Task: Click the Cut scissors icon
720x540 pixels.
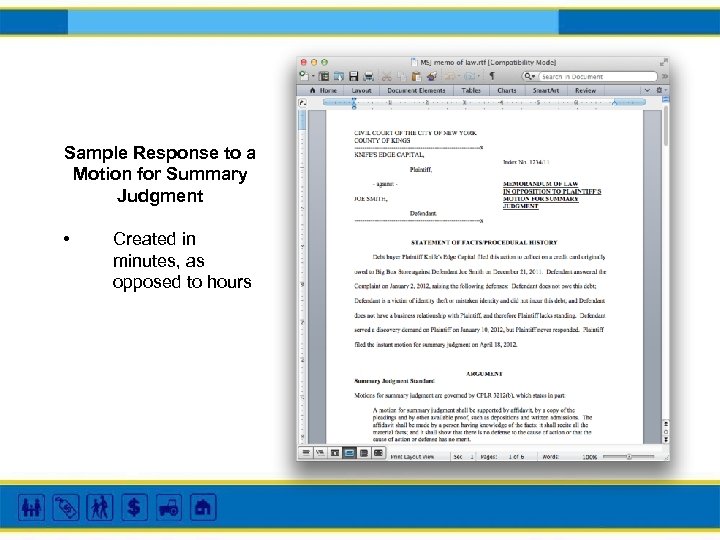Action: tap(387, 76)
